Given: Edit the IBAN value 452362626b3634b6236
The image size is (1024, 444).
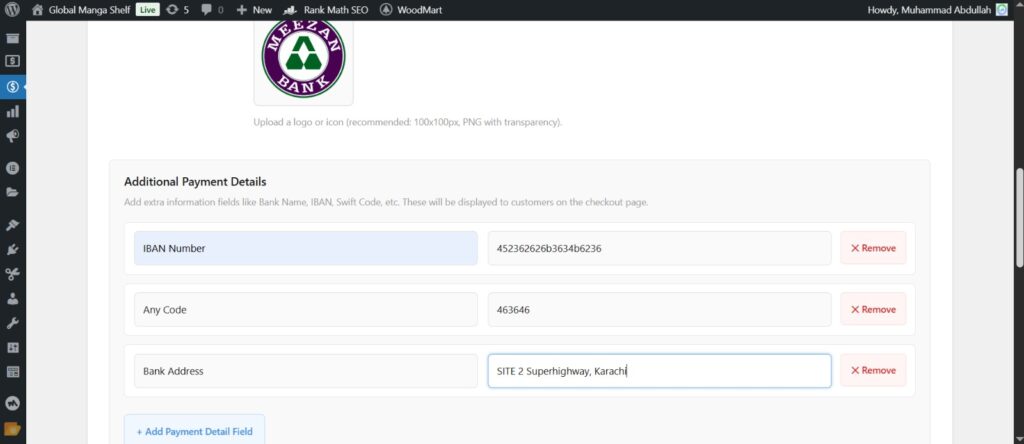Looking at the screenshot, I should click(660, 248).
